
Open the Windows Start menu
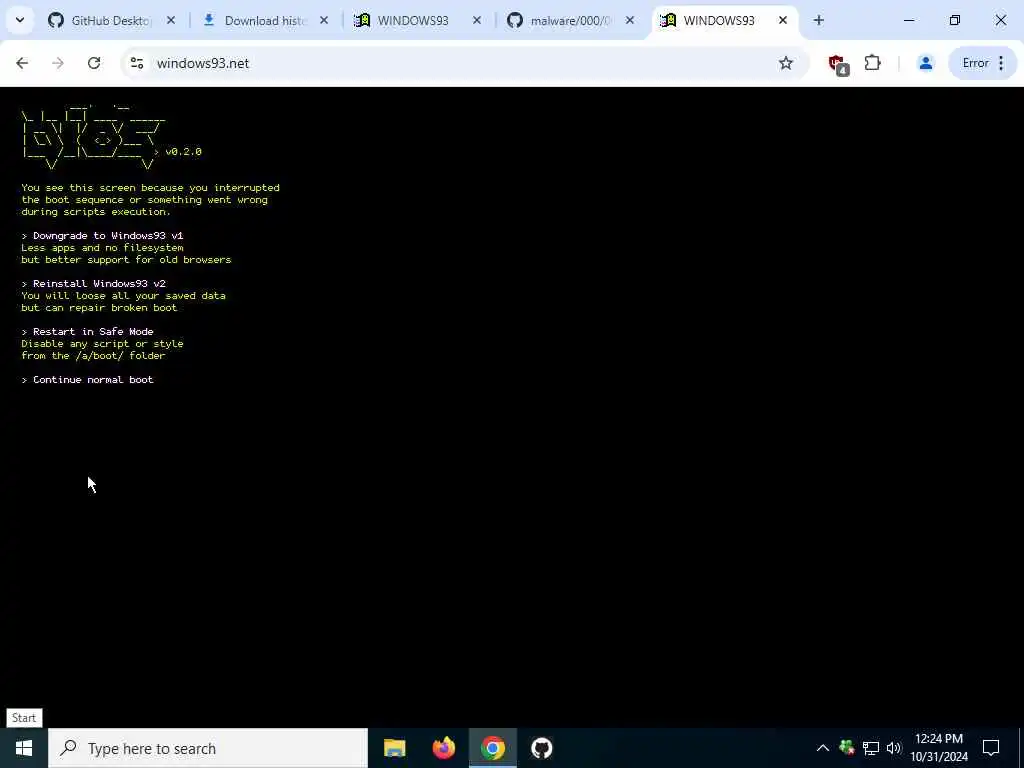point(24,748)
